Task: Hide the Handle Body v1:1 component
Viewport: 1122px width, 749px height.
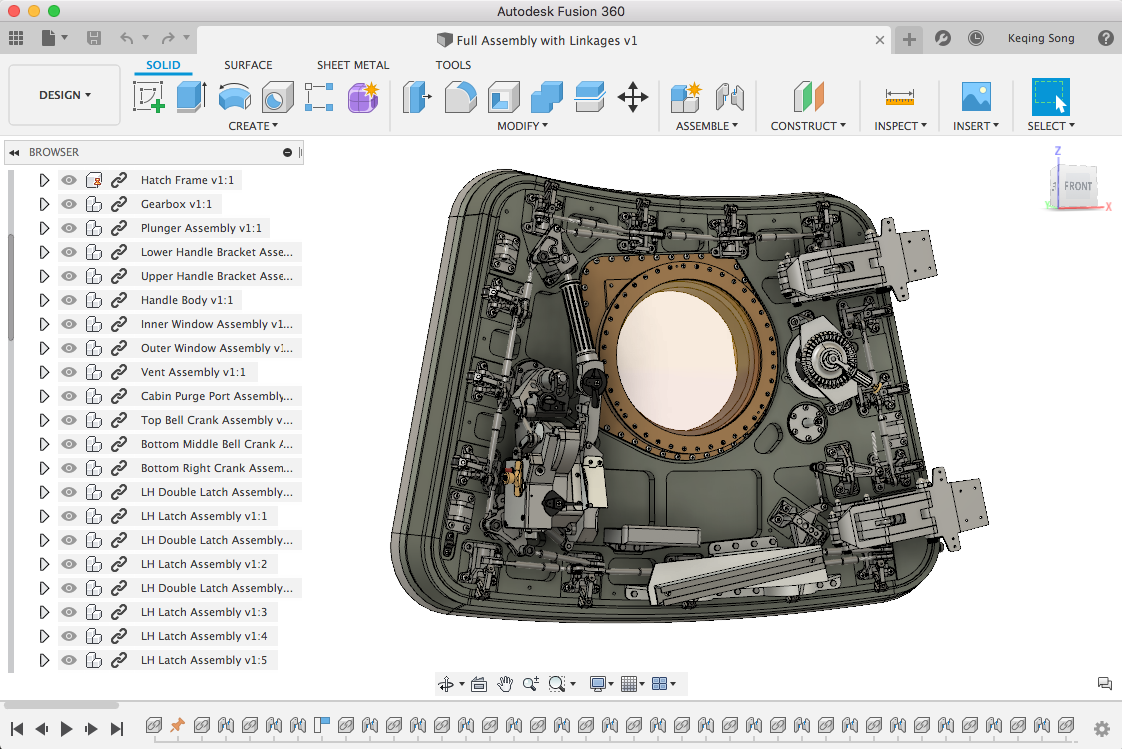Action: pos(69,300)
